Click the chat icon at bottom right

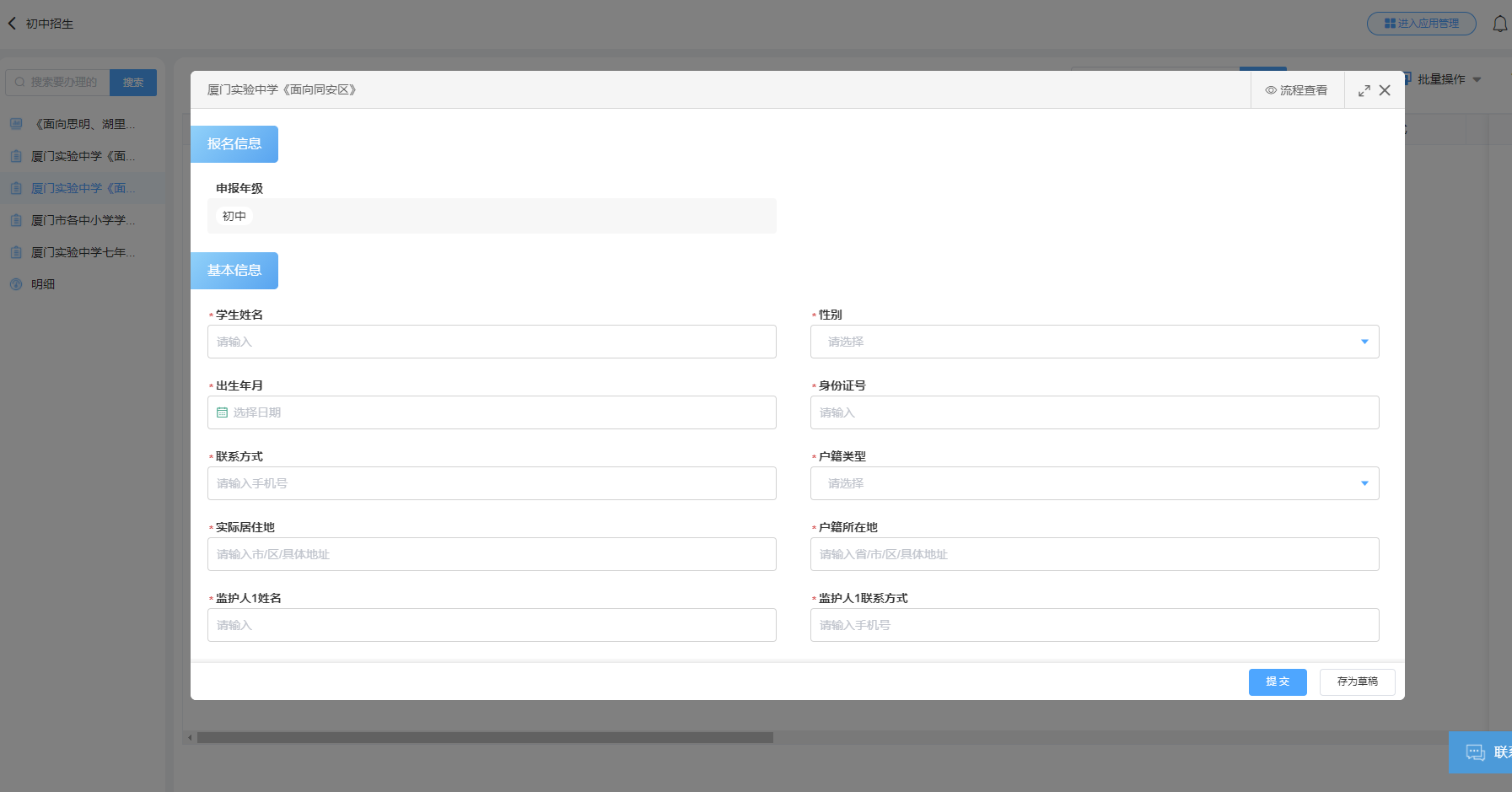click(1475, 752)
